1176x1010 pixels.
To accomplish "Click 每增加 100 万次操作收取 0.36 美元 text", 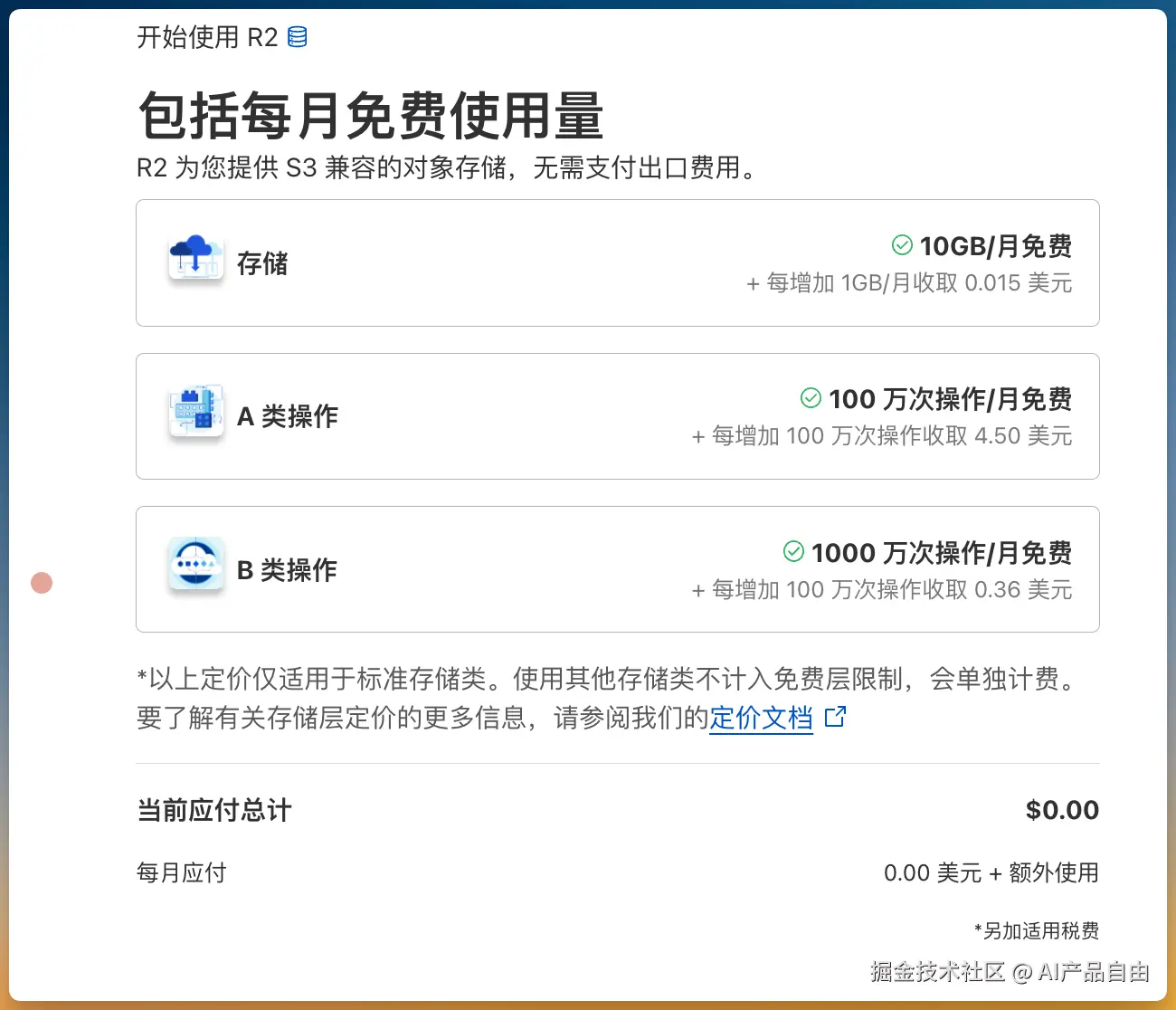I will [x=882, y=590].
